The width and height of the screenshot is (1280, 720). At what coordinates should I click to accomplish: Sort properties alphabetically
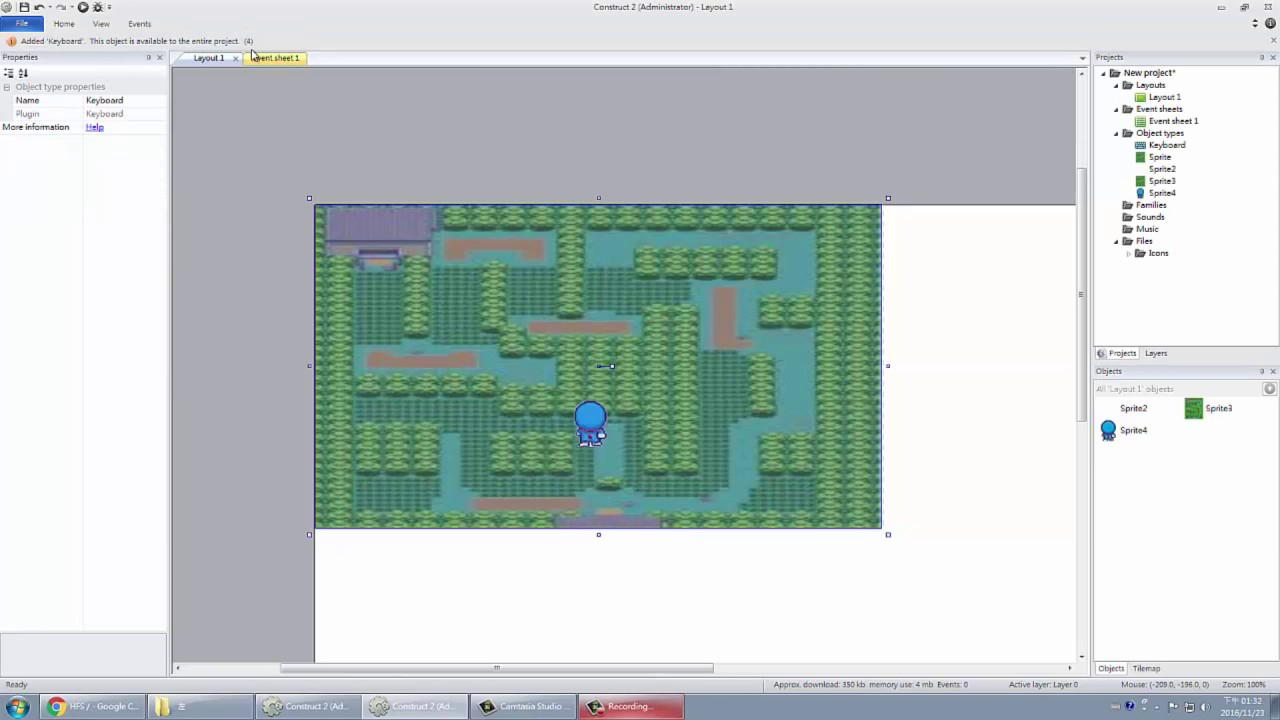click(x=23, y=73)
